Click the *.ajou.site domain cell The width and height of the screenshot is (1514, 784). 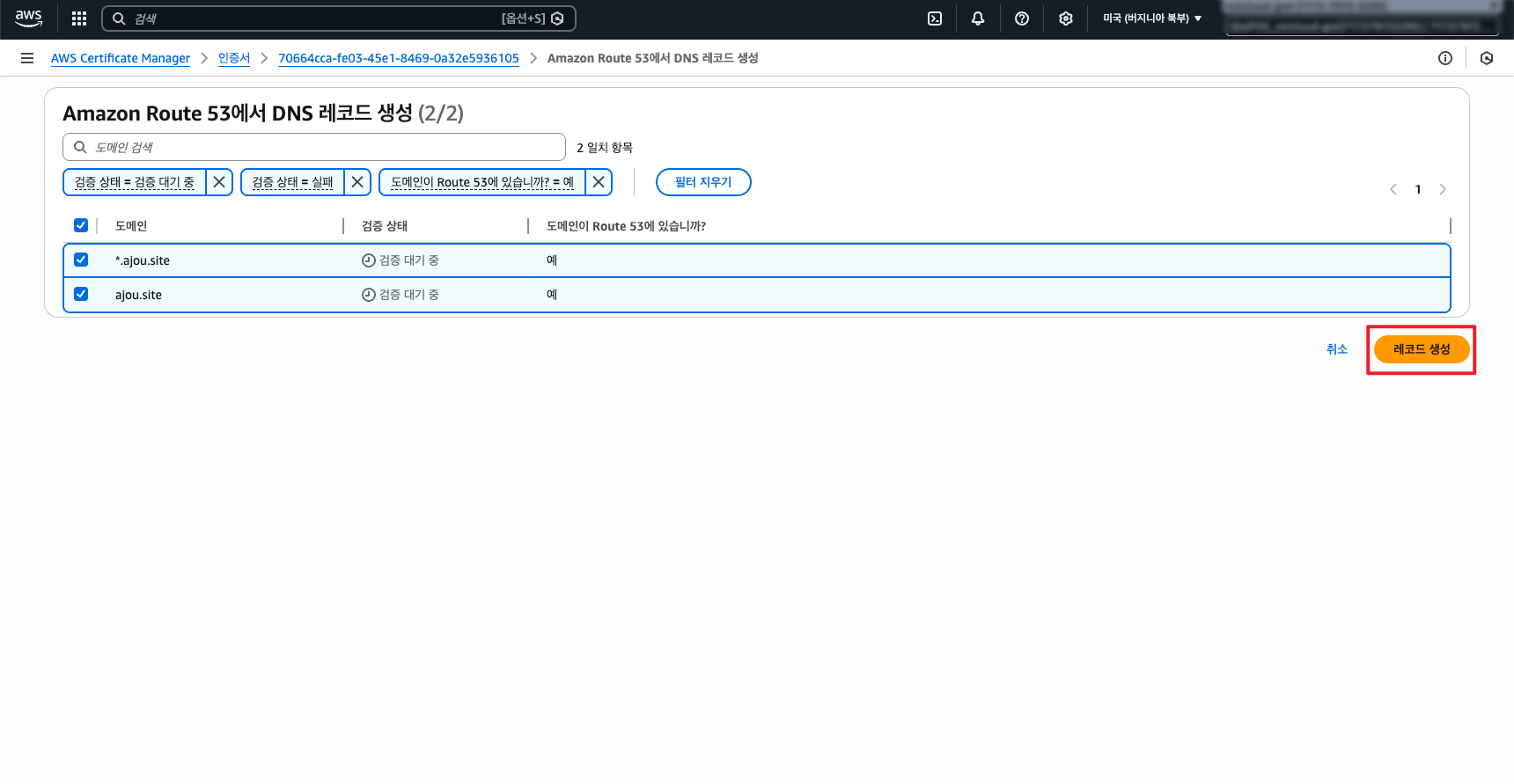[x=143, y=260]
